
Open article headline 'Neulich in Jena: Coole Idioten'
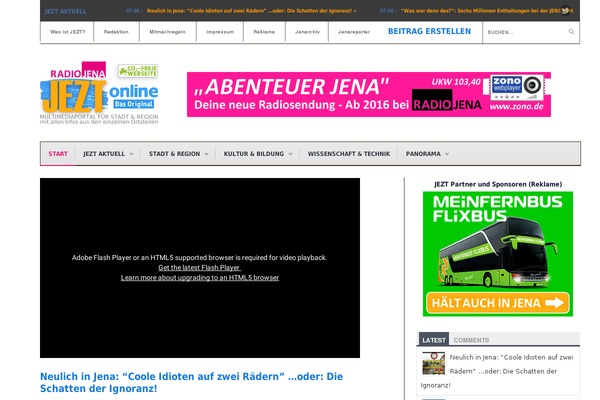191,382
